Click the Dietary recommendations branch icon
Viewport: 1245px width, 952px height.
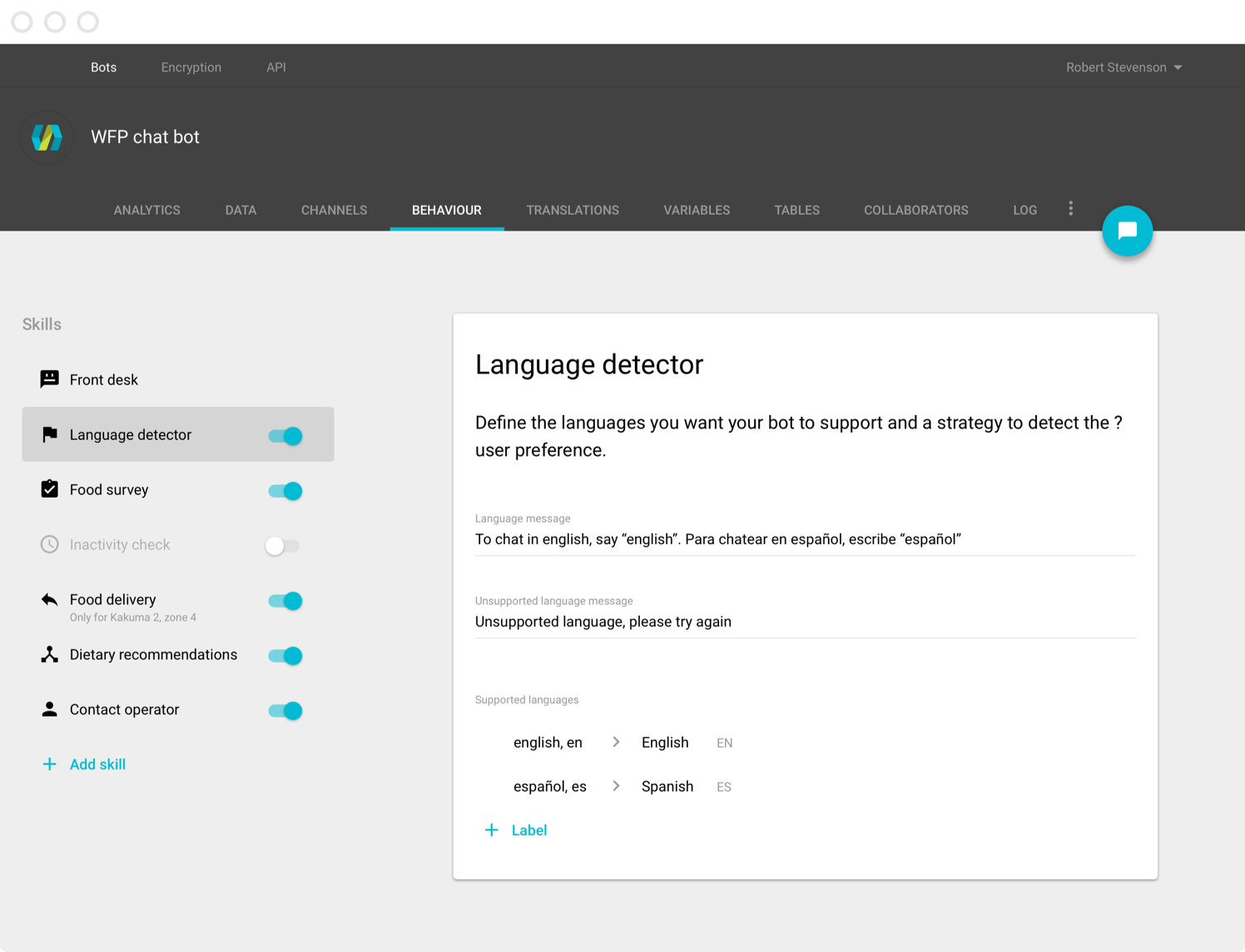coord(50,654)
